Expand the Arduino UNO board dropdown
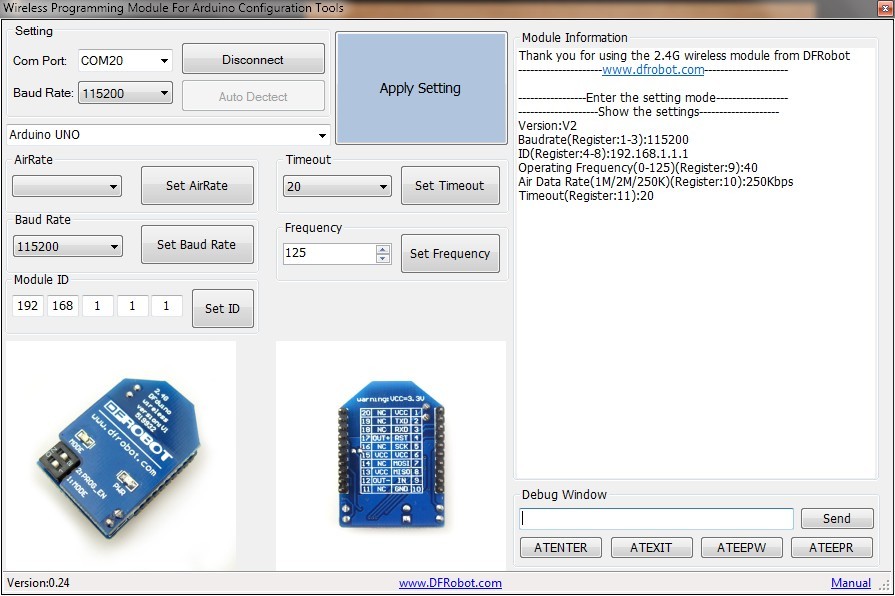This screenshot has height=596, width=895. (168, 135)
